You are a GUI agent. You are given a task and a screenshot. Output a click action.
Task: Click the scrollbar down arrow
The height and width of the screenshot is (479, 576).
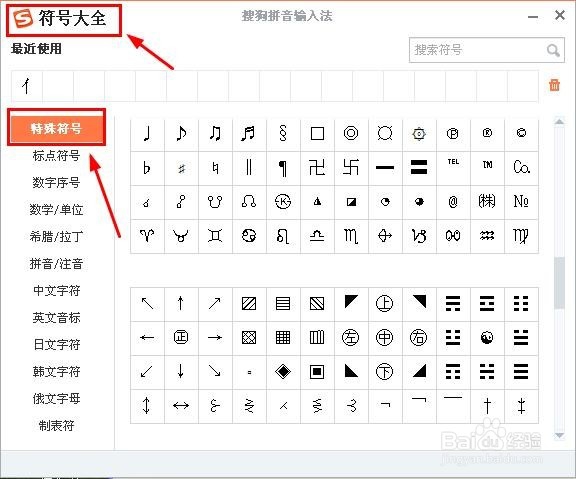[559, 436]
